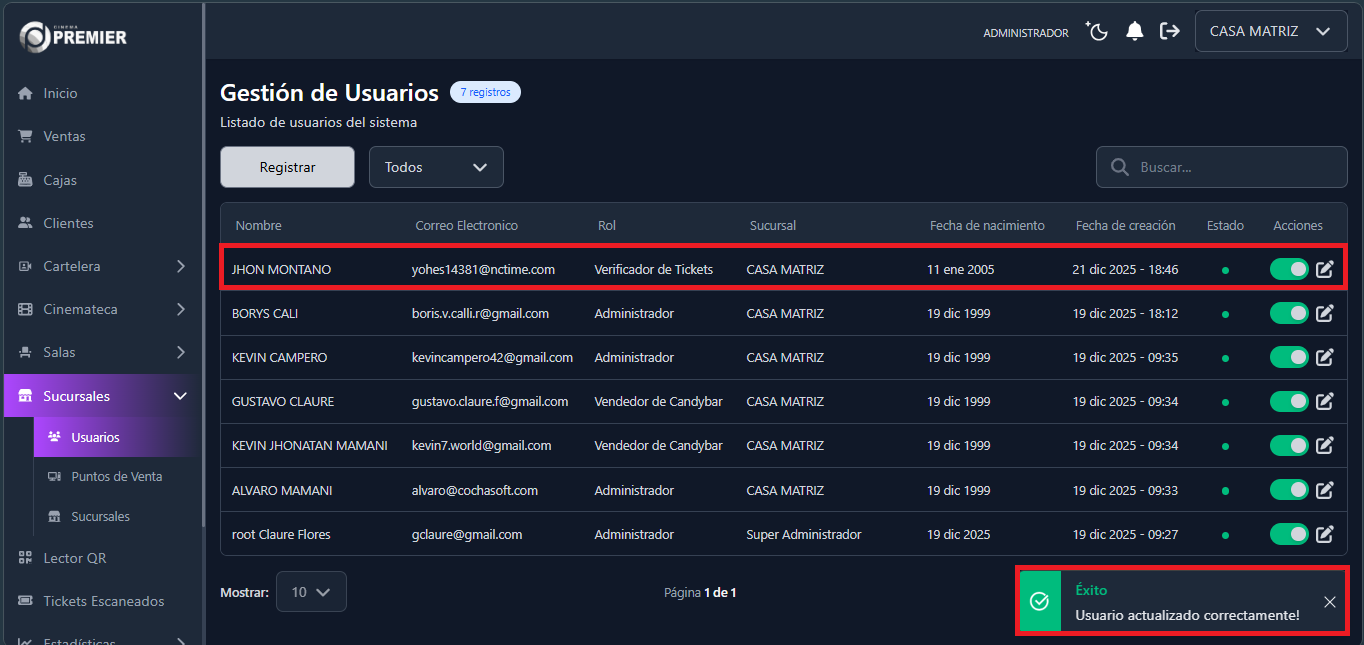Screen dimensions: 1364x645
Task: Edit the BORYS CALI user record
Action: click(x=1325, y=313)
